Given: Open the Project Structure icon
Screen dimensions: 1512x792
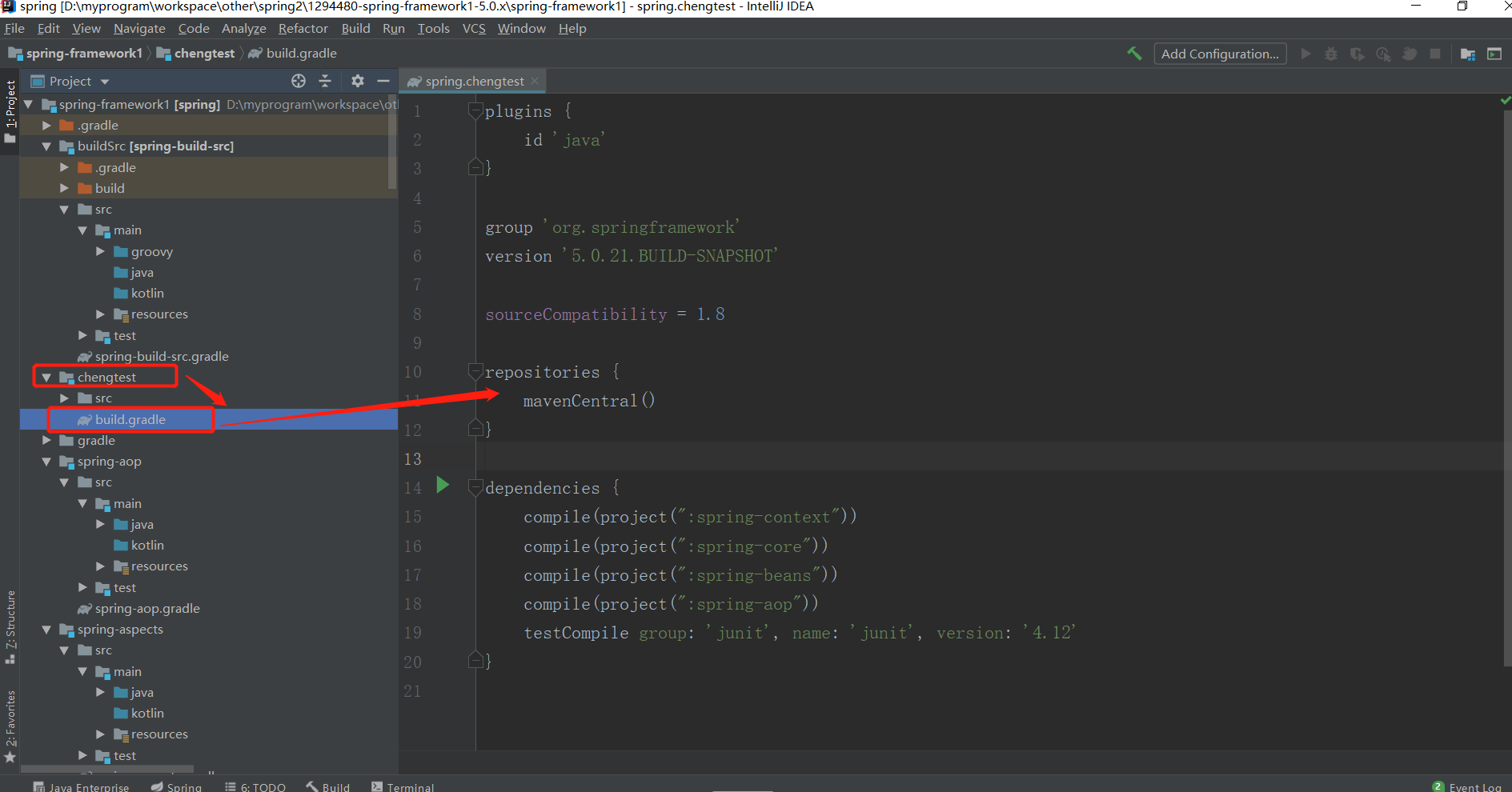Looking at the screenshot, I should click(1468, 54).
